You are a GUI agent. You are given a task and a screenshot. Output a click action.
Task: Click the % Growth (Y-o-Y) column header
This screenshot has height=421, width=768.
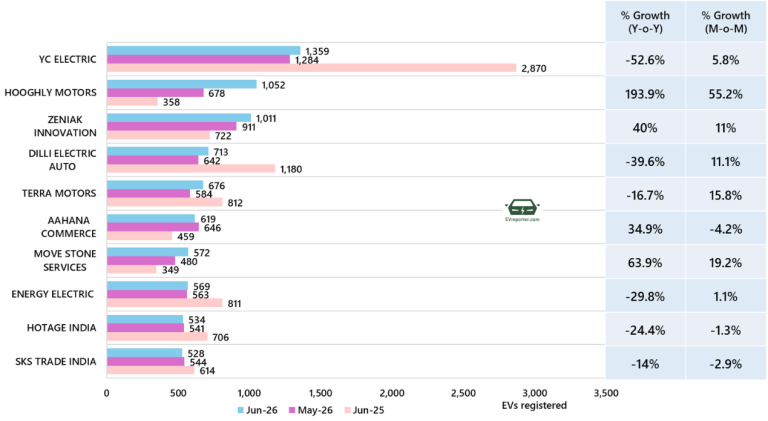point(645,22)
